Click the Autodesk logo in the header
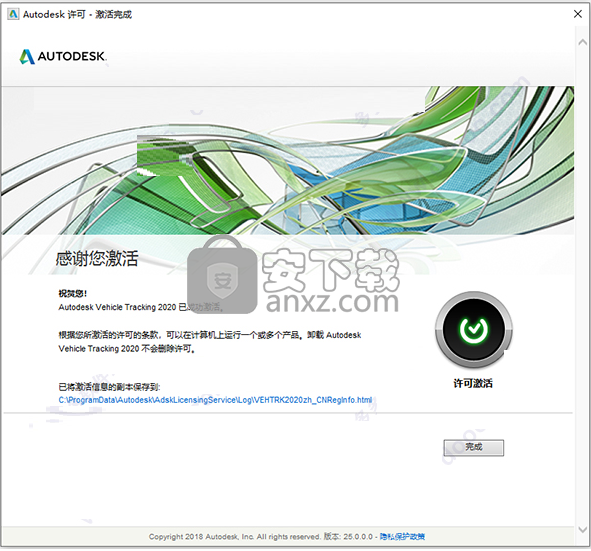The image size is (591, 551). tap(63, 57)
